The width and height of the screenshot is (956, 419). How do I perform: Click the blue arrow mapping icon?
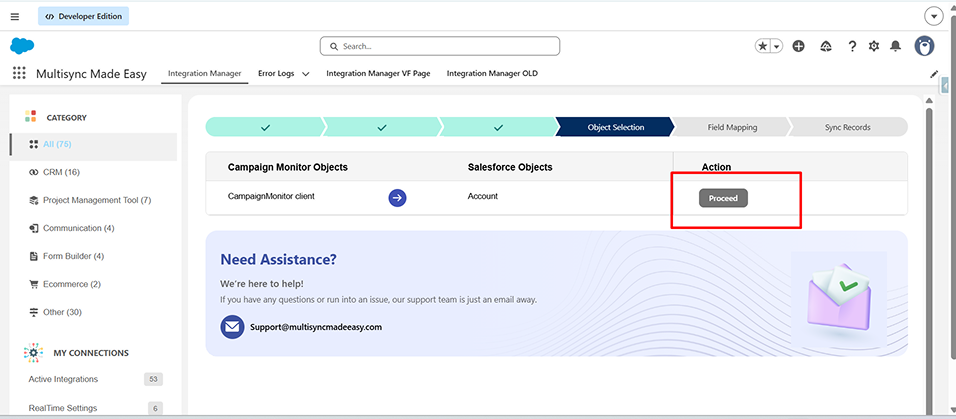point(398,198)
